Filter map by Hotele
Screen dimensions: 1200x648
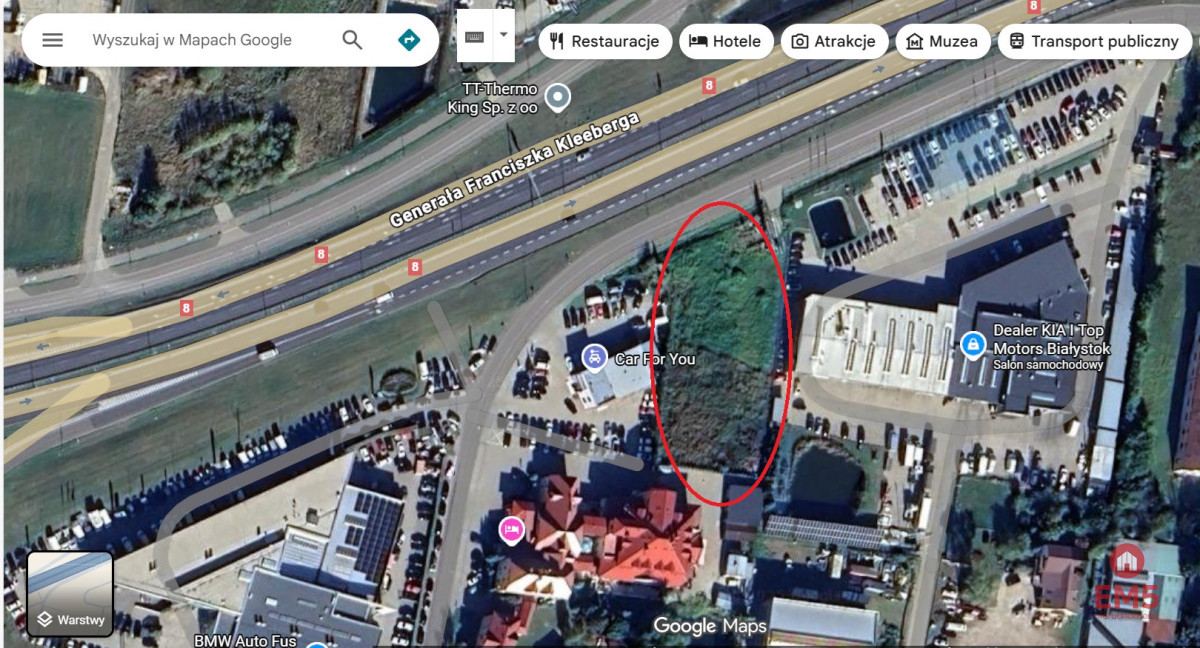coord(726,41)
